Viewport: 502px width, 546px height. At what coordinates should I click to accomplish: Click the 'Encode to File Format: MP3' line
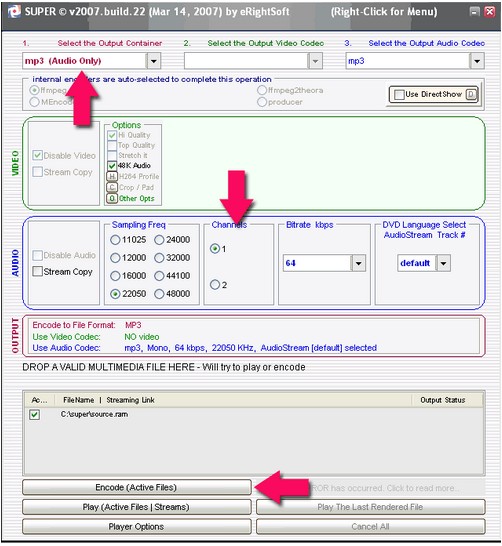87,325
